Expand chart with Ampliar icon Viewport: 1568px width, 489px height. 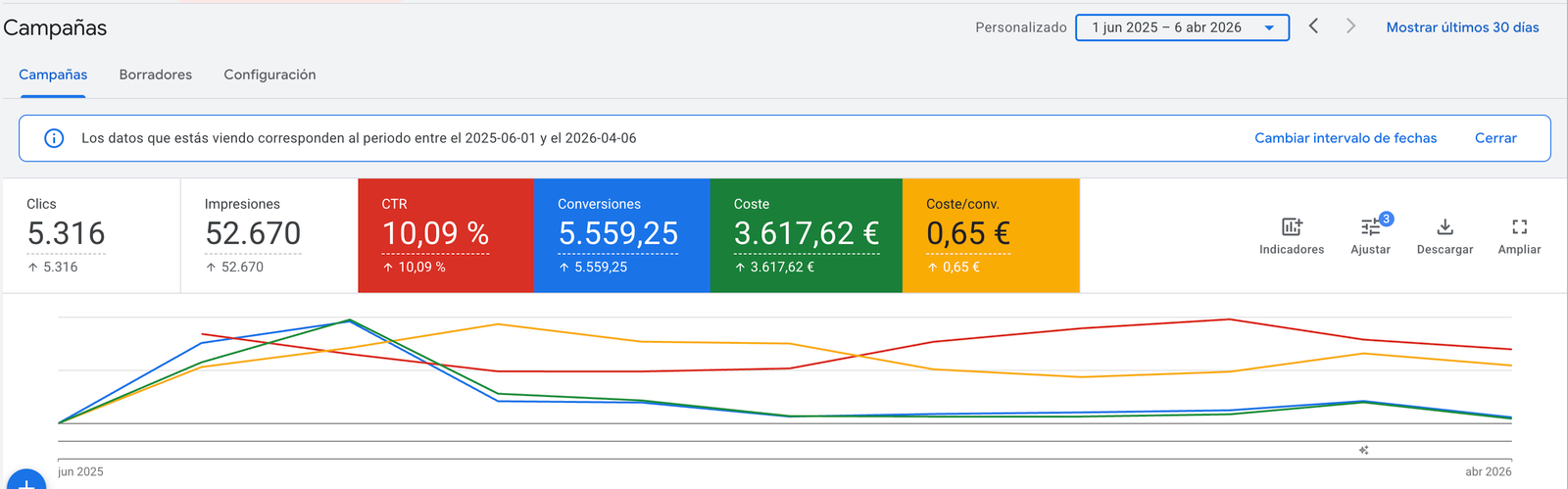(x=1519, y=226)
